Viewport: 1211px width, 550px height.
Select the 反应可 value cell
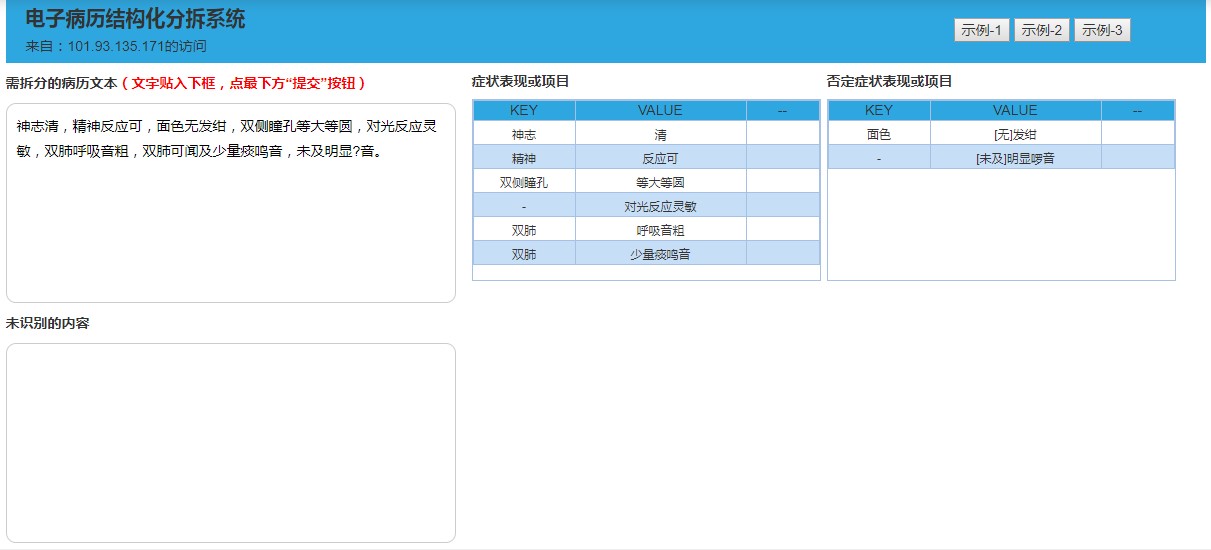tap(660, 158)
